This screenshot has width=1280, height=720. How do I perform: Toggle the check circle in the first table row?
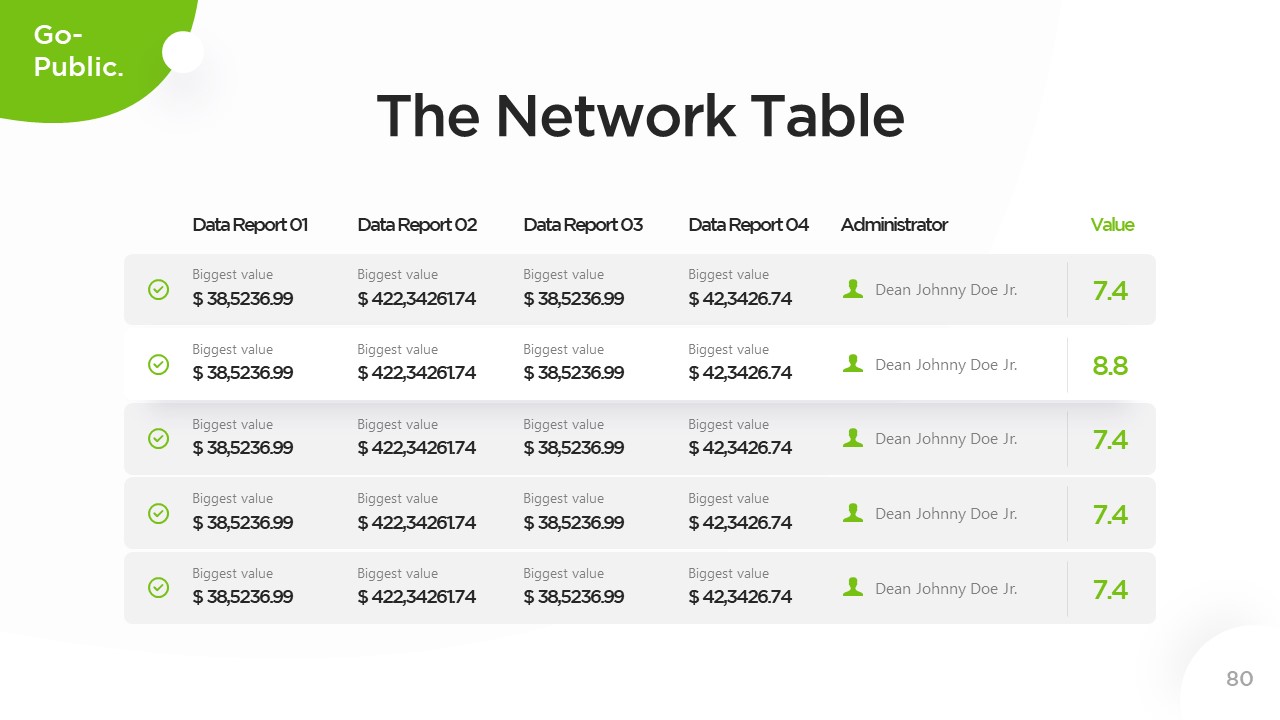158,289
